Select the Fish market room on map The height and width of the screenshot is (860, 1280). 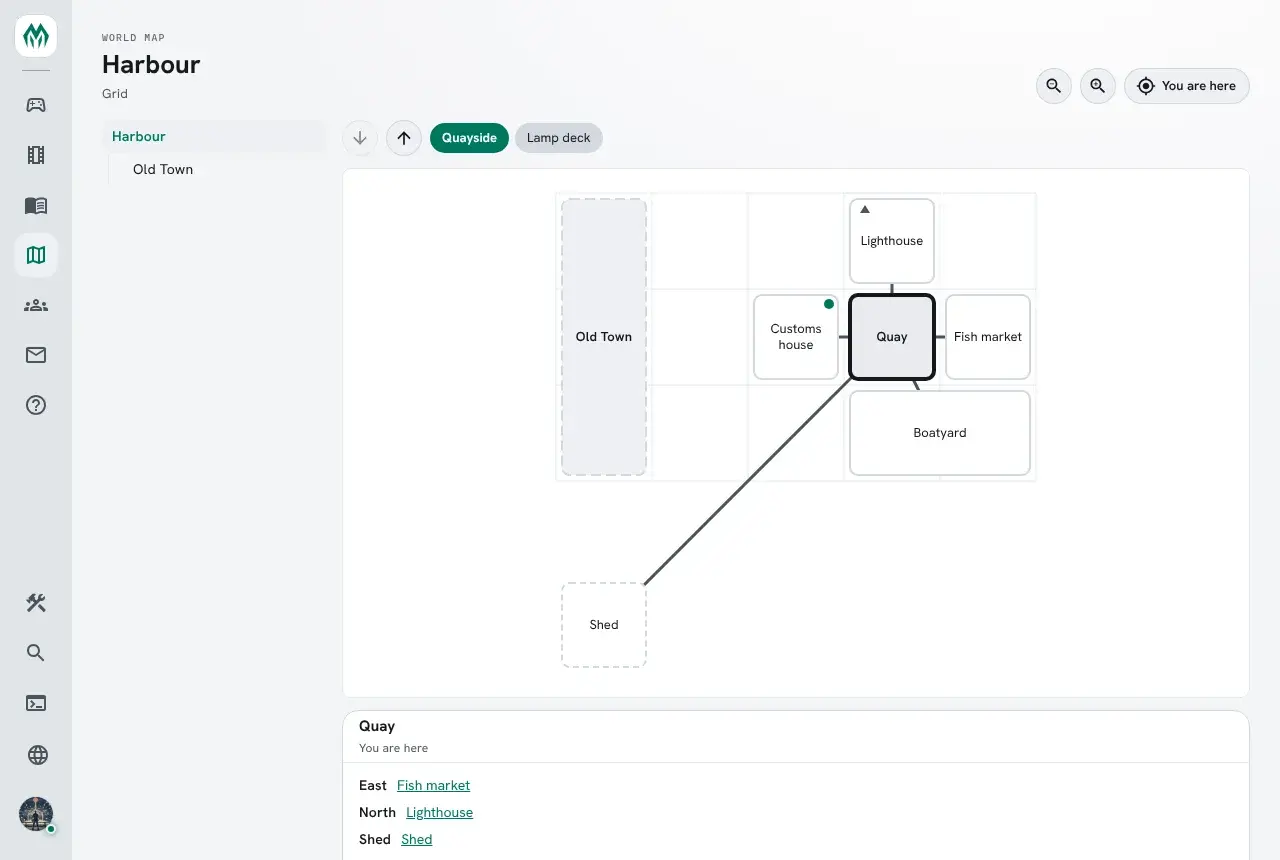tap(988, 337)
